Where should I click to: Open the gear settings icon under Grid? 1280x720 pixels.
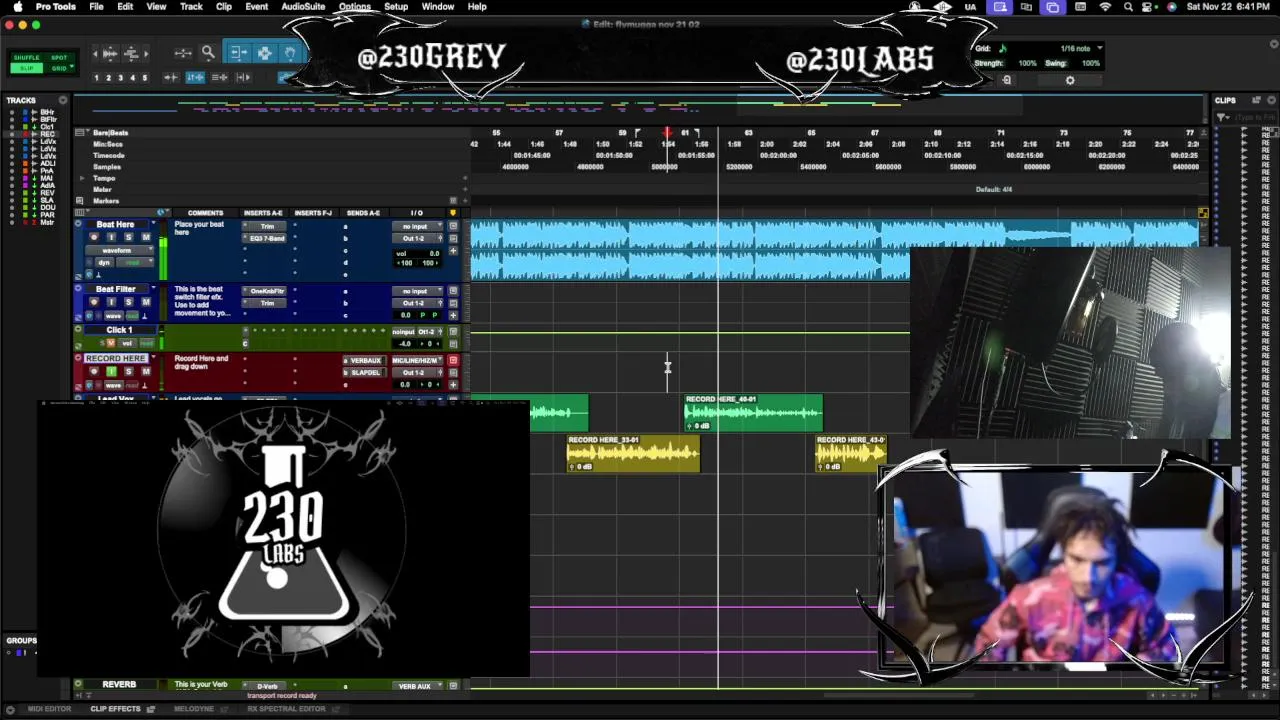click(x=1070, y=80)
